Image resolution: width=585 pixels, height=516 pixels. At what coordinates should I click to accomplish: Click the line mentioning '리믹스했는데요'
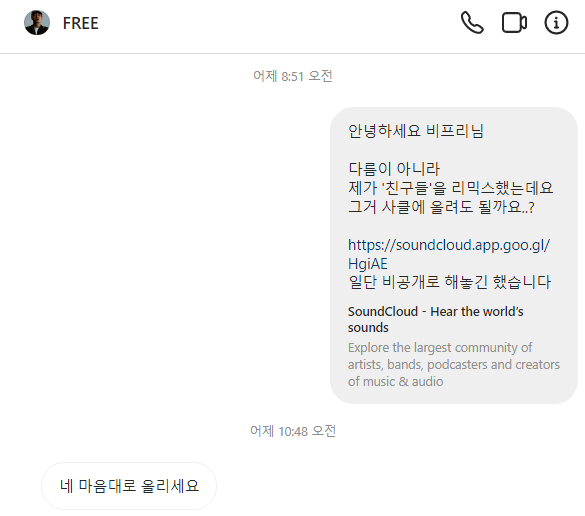[x=450, y=188]
